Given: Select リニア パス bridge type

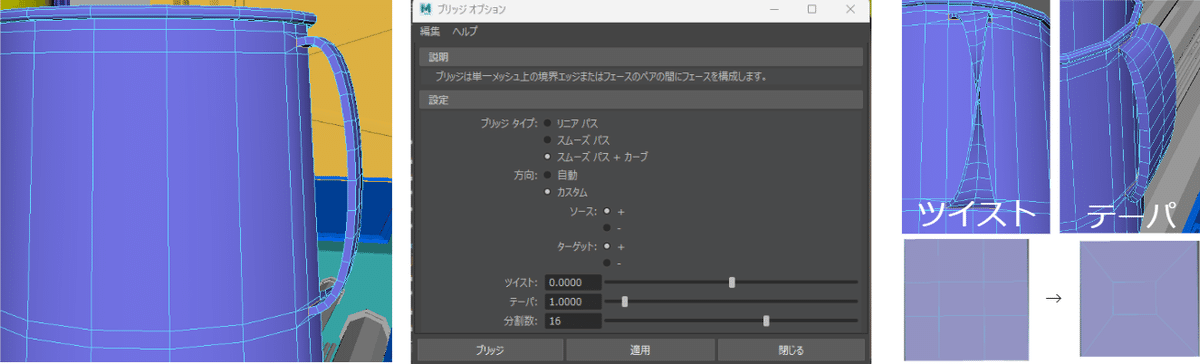Looking at the screenshot, I should tap(547, 123).
